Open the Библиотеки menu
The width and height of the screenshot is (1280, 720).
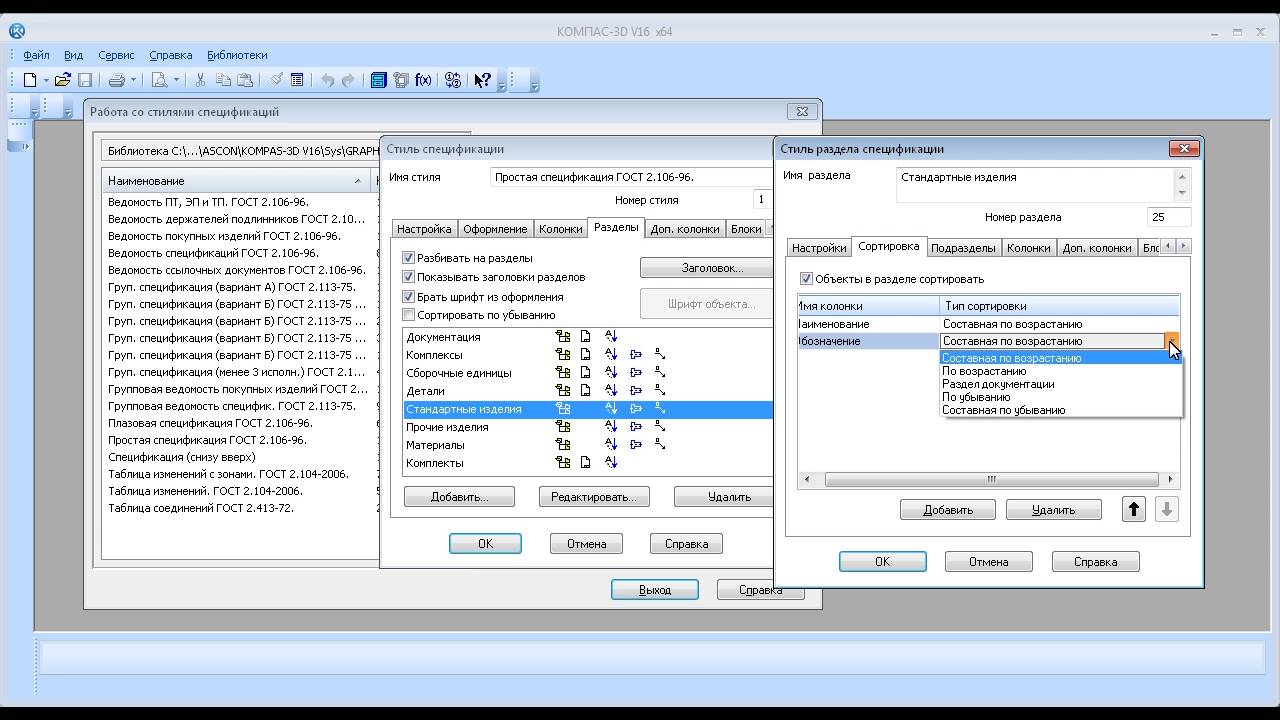[237, 55]
